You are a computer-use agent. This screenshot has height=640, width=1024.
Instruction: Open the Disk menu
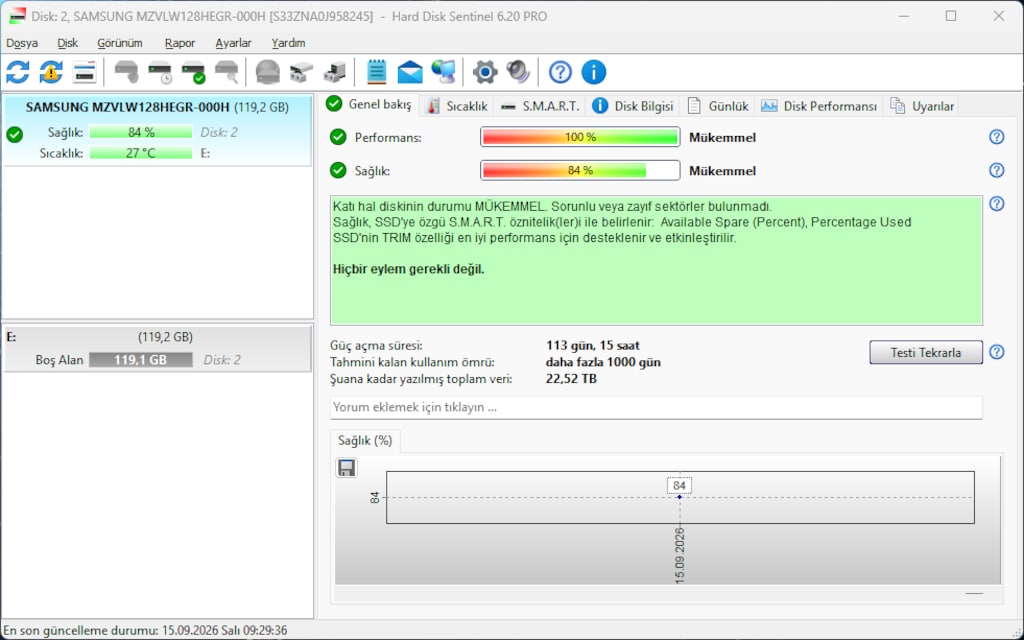pyautogui.click(x=67, y=43)
